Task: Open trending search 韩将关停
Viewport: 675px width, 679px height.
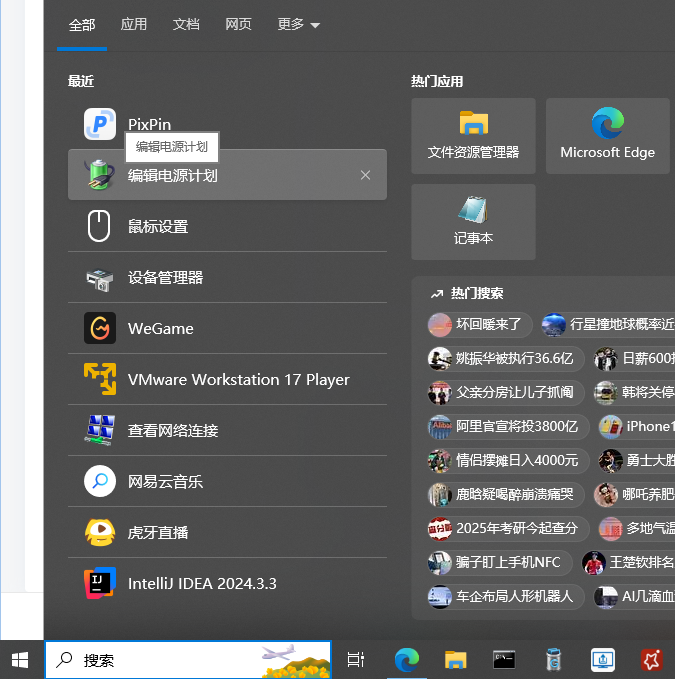Action: pyautogui.click(x=634, y=392)
